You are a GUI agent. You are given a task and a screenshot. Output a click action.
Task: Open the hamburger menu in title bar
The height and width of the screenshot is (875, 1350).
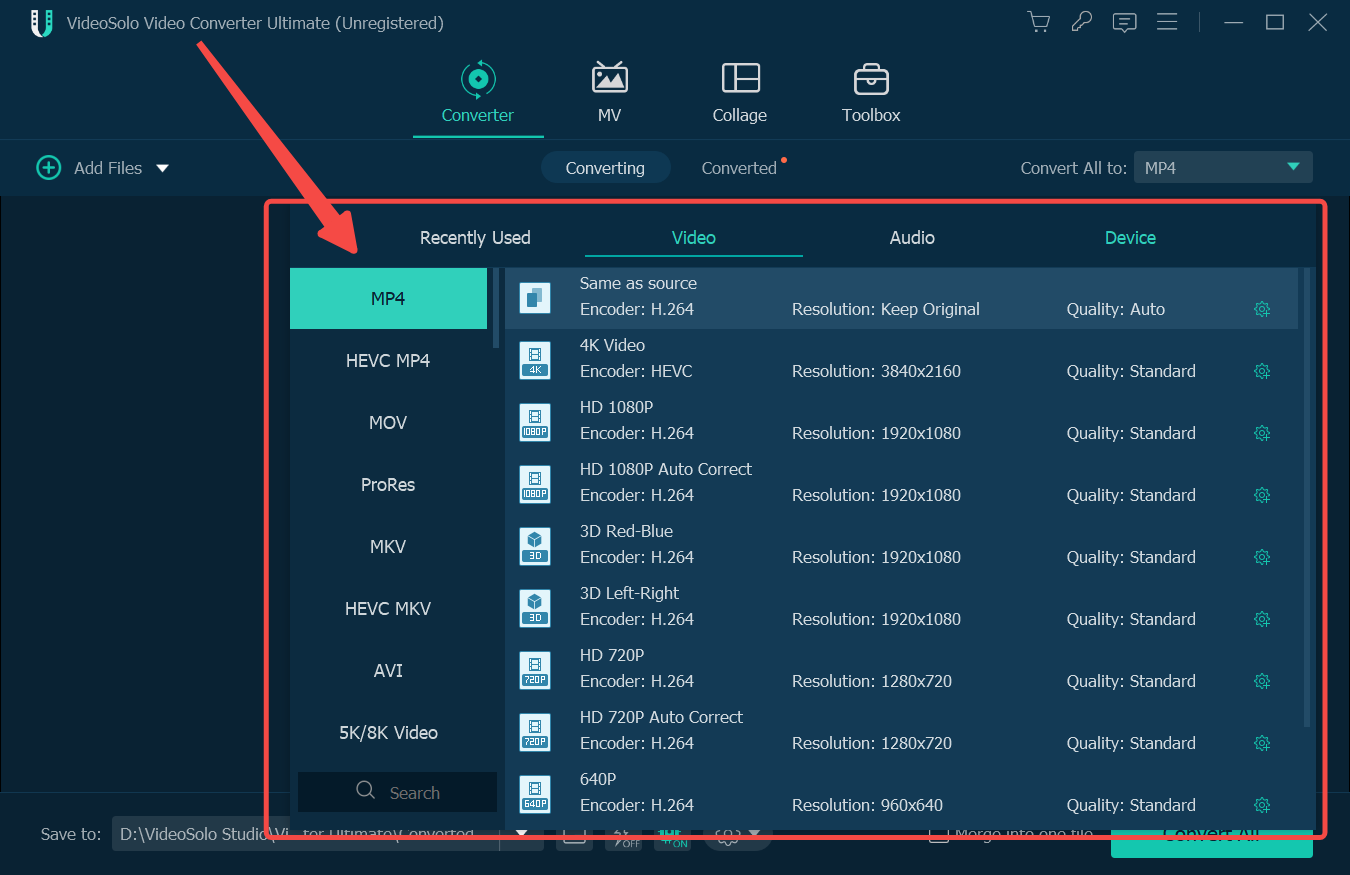pyautogui.click(x=1166, y=22)
